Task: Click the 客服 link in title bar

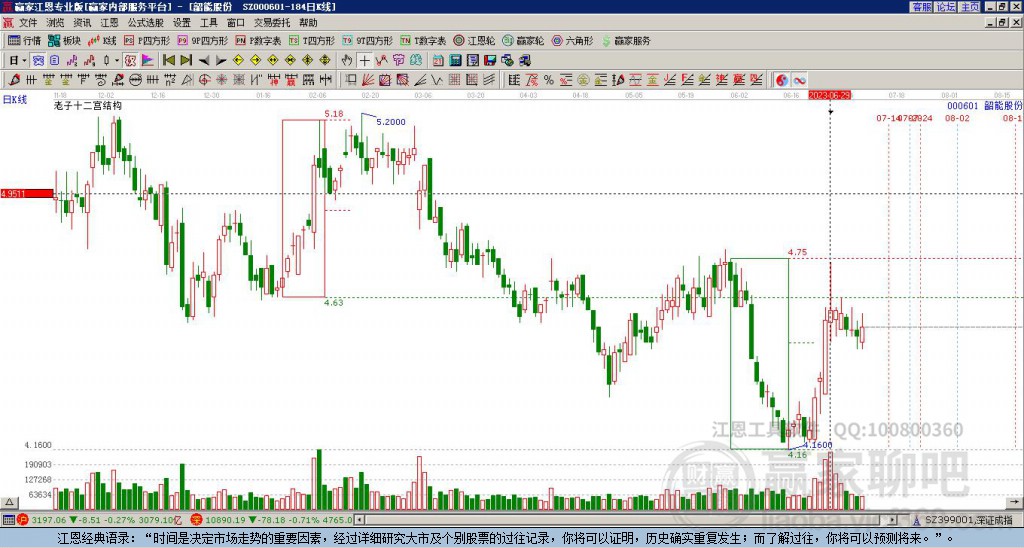Action: (x=922, y=7)
